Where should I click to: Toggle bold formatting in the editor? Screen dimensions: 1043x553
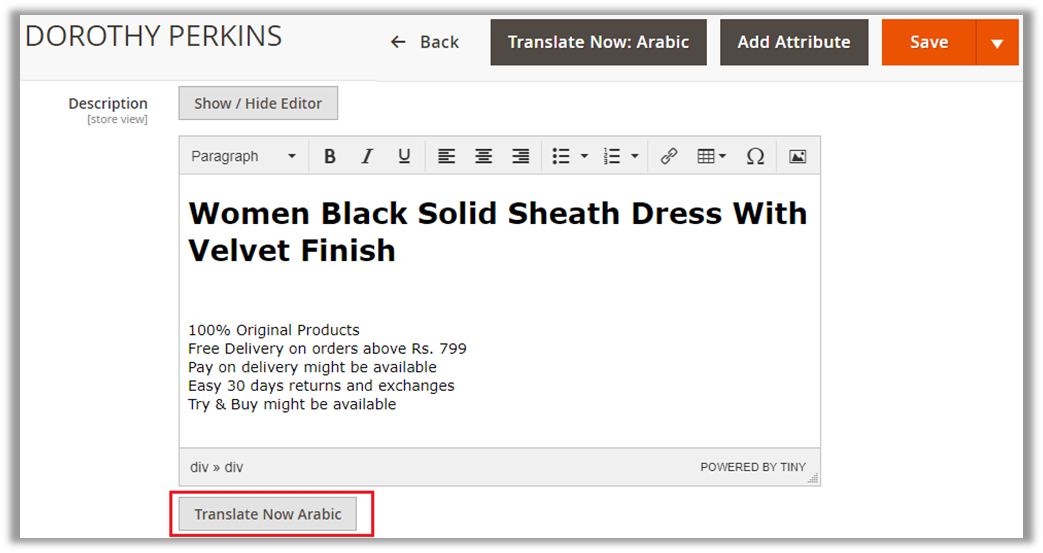click(x=329, y=156)
